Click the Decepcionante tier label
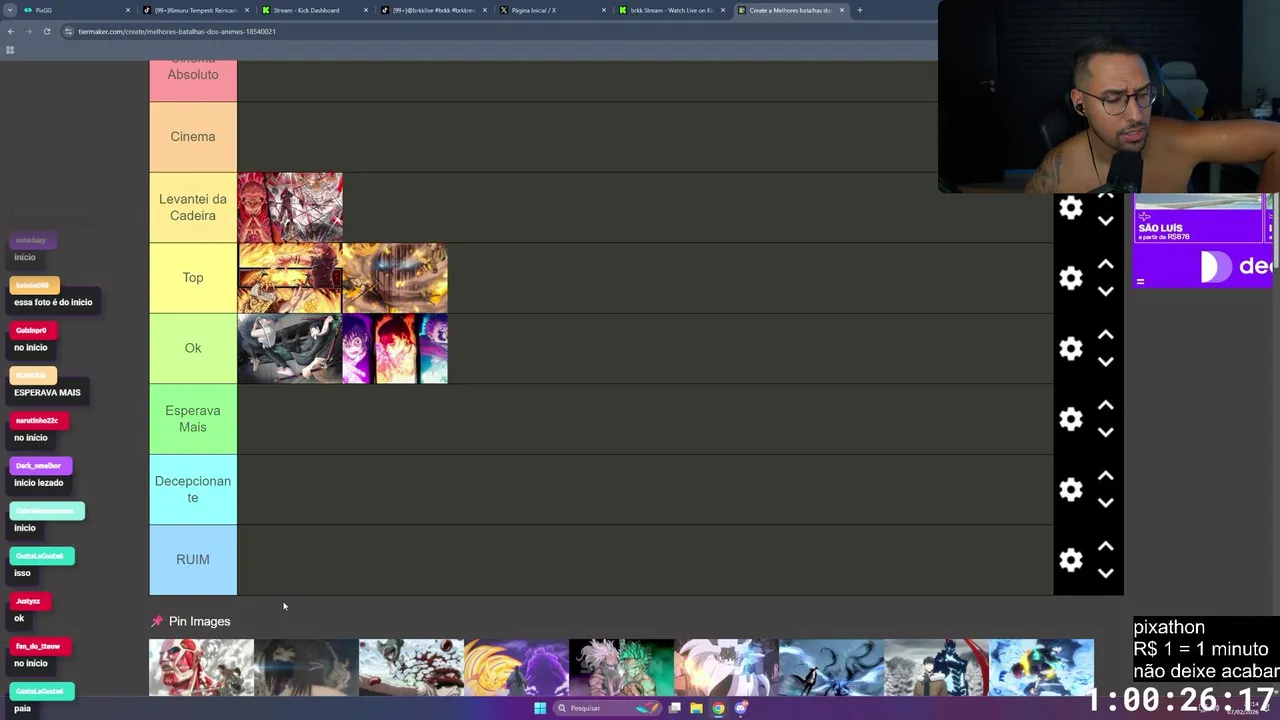This screenshot has height=720, width=1280. pos(193,489)
